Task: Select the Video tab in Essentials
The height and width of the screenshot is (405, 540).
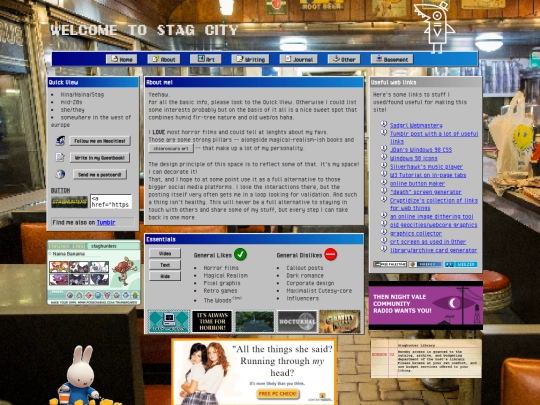Action: coord(165,253)
